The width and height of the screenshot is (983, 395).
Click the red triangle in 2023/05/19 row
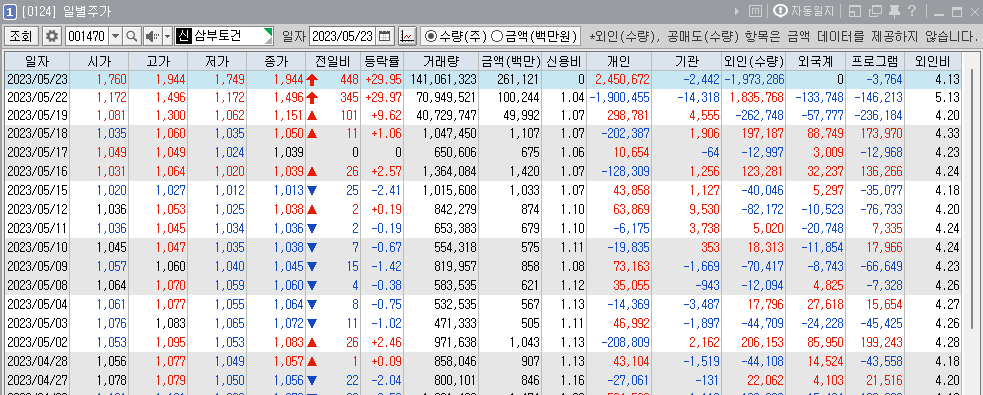point(312,116)
